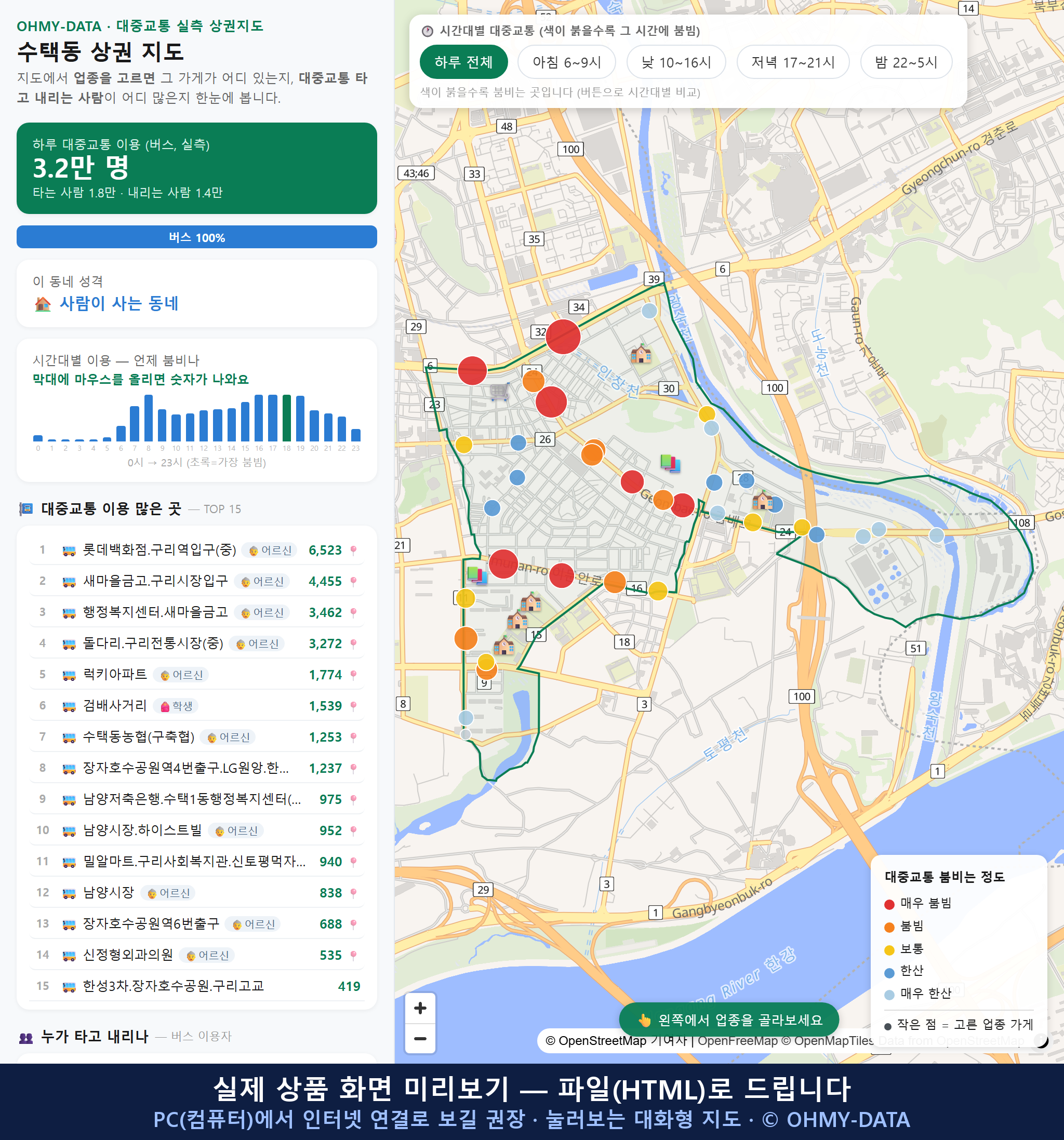Select the 밀알마트.구리사회복지관 row
Screen dimensions: 1064x1140
pyautogui.click(x=197, y=861)
